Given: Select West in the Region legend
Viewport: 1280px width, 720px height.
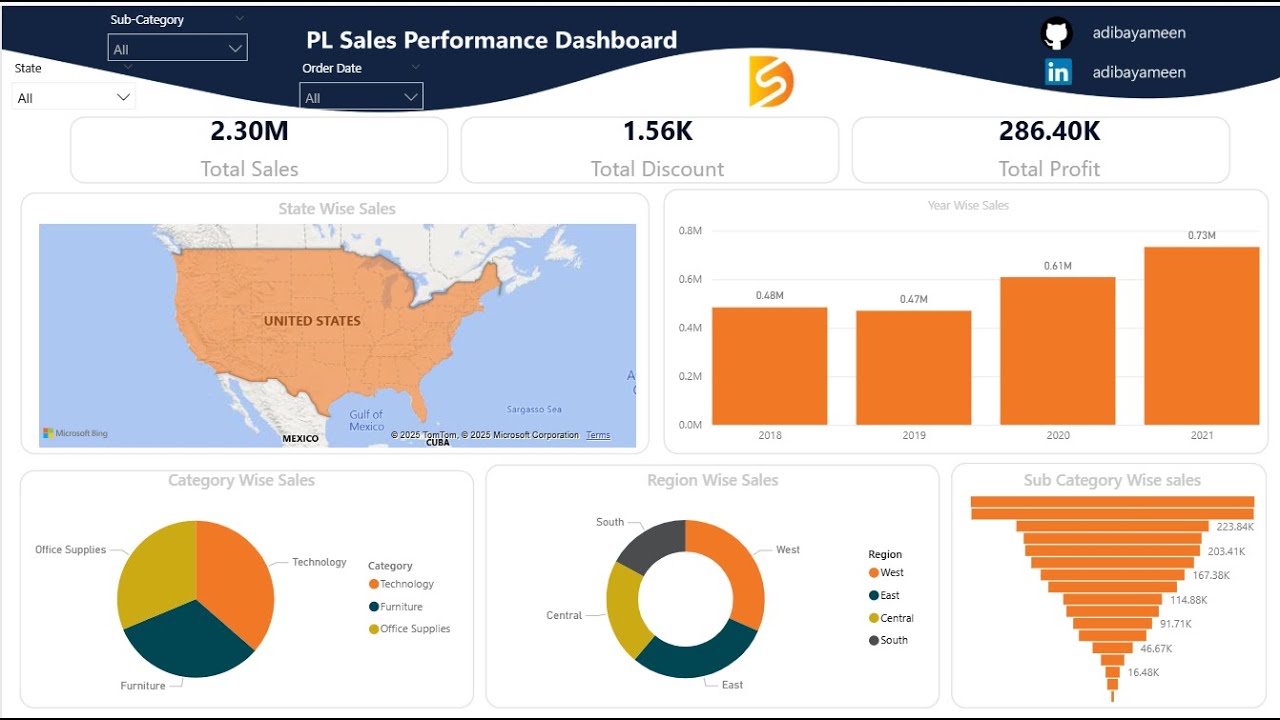Looking at the screenshot, I should coord(886,573).
